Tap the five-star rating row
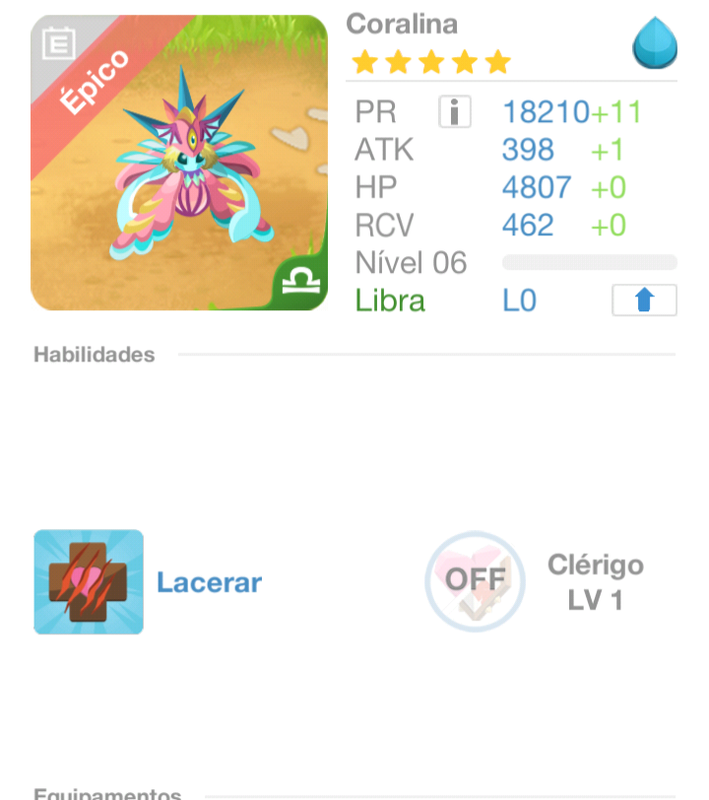This screenshot has height=800, width=709. tap(431, 62)
